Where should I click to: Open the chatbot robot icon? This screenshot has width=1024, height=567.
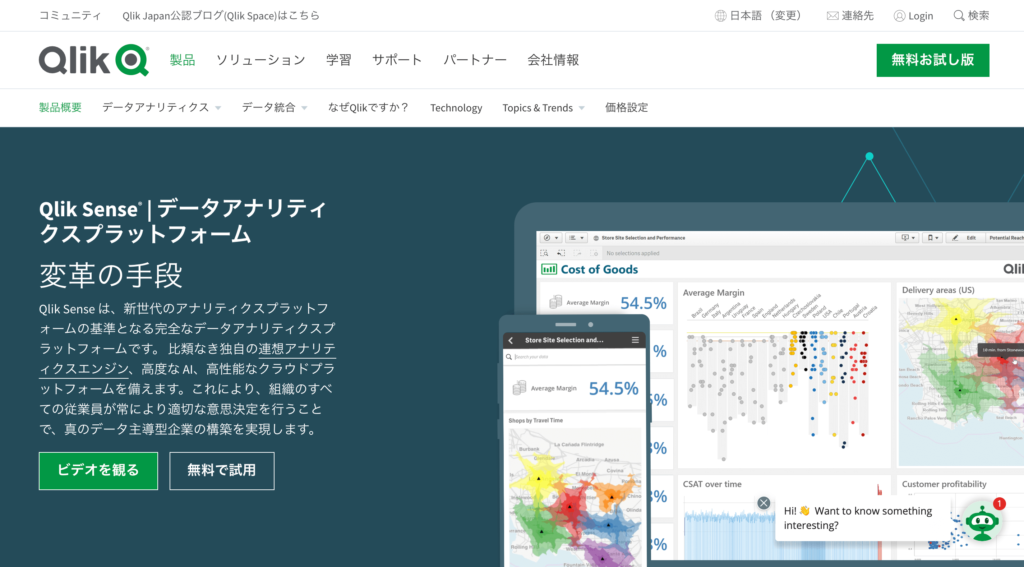[x=982, y=521]
